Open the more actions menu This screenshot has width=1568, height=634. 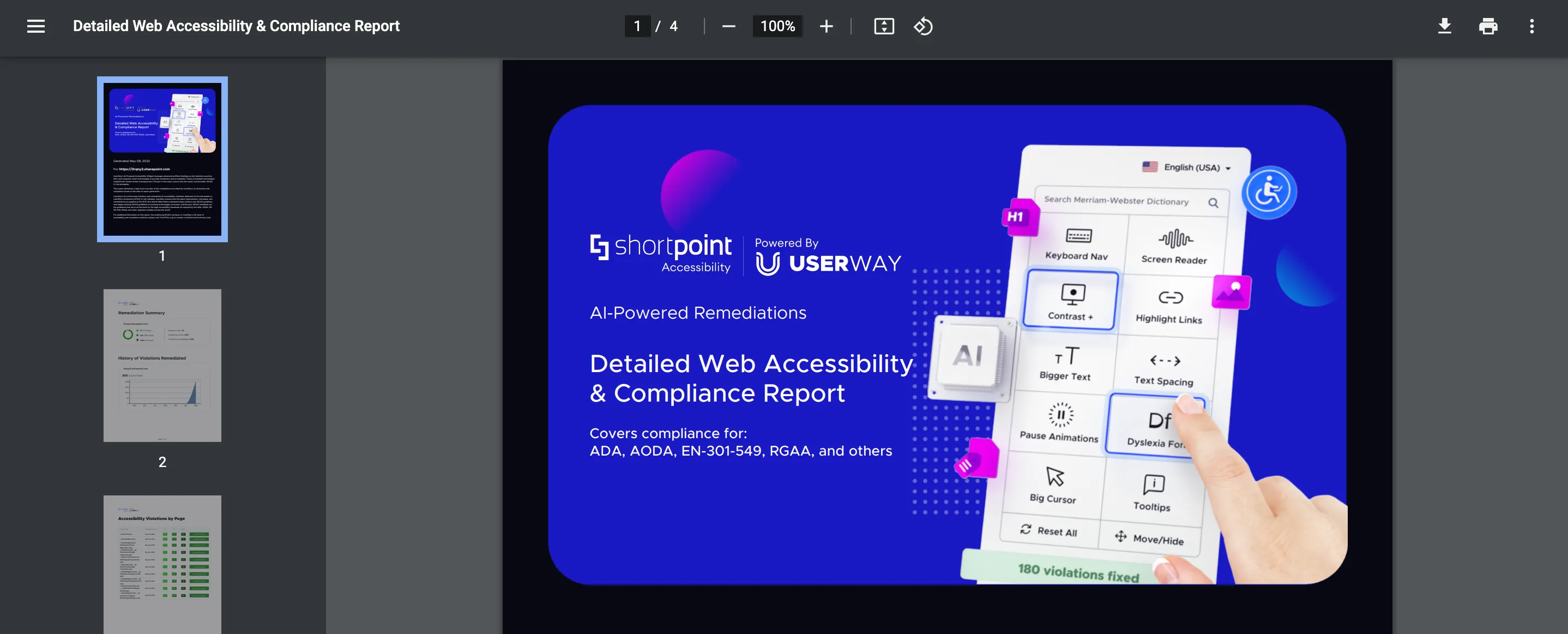pos(1531,26)
